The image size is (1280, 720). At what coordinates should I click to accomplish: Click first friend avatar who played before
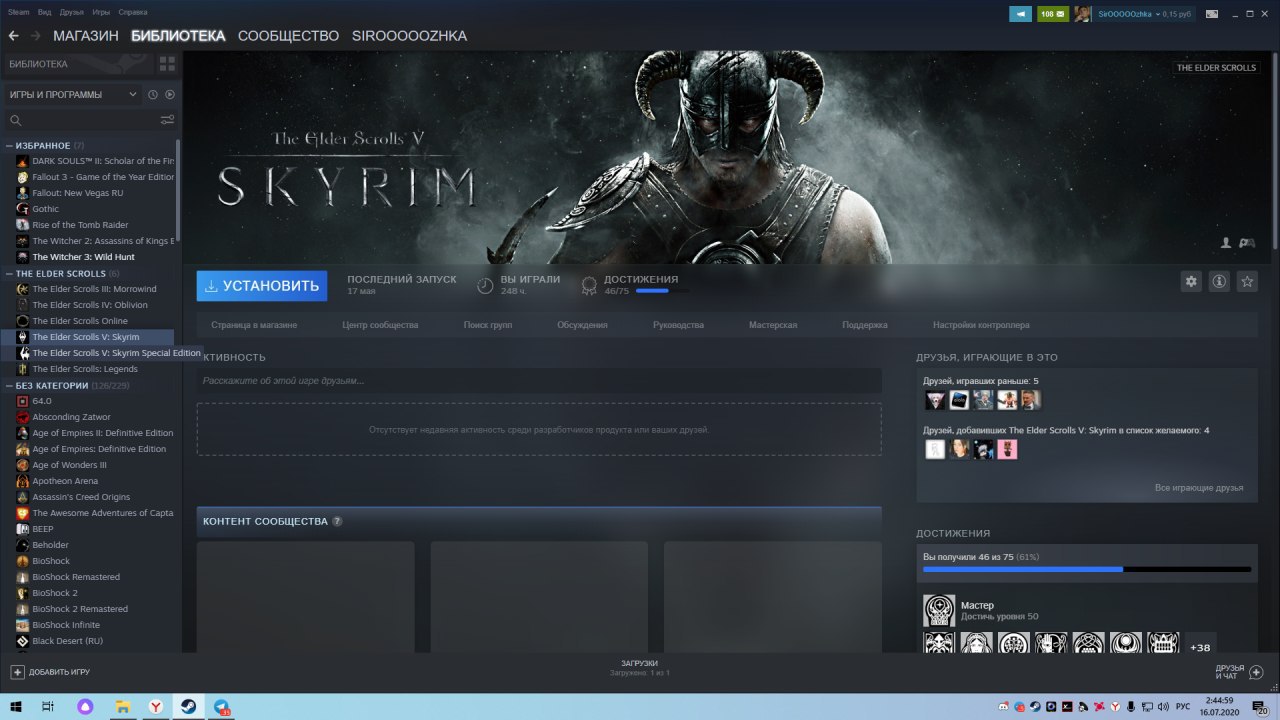coord(934,400)
